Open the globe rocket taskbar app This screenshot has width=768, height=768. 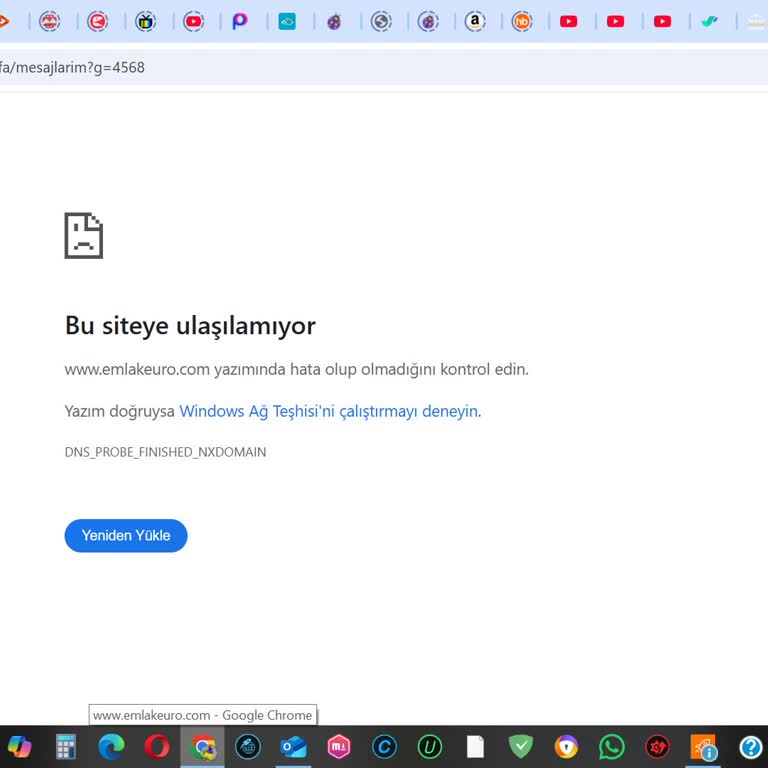point(248,747)
